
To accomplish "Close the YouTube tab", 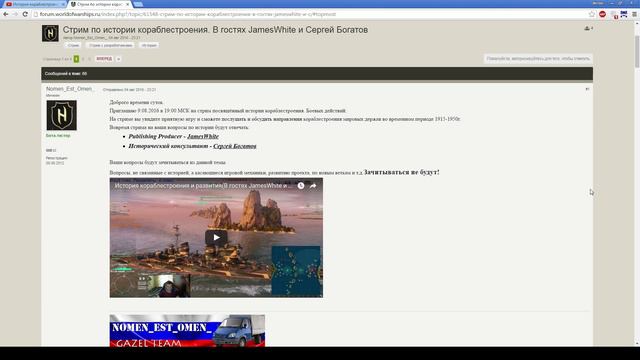I will coord(63,4).
